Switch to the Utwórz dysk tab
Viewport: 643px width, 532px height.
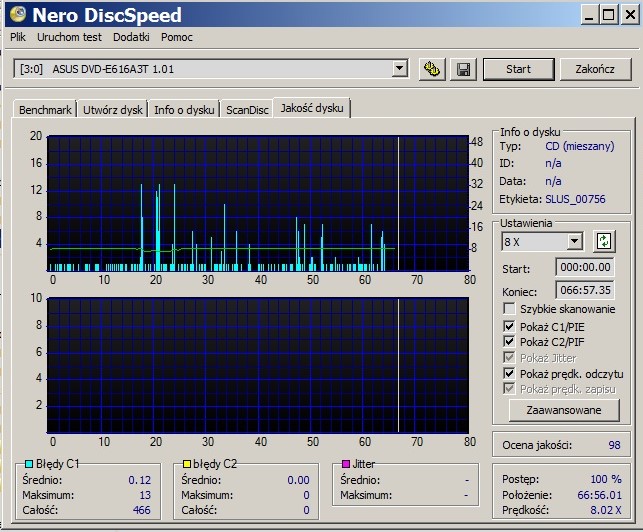tap(113, 110)
